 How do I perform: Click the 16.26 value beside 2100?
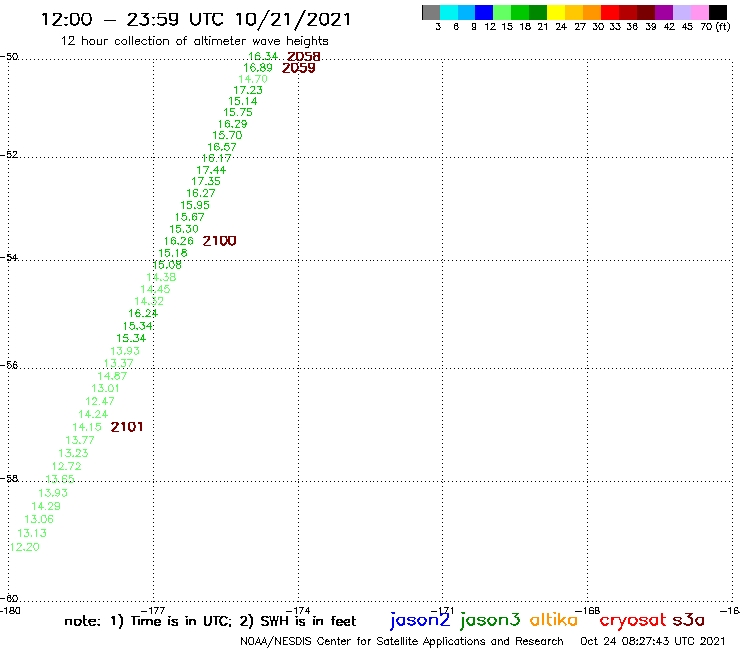[178, 241]
